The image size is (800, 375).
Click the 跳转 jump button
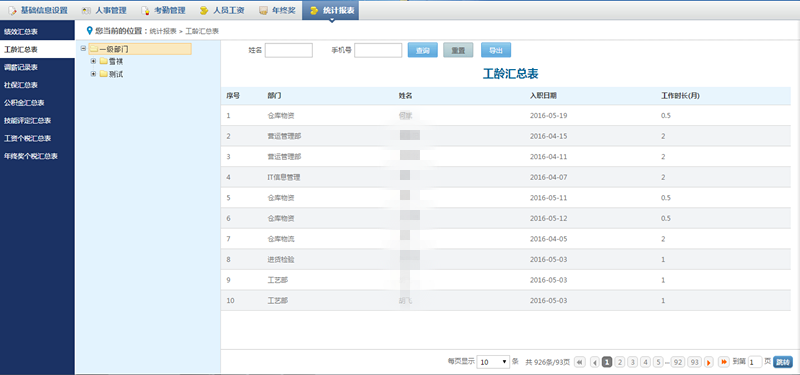point(783,362)
